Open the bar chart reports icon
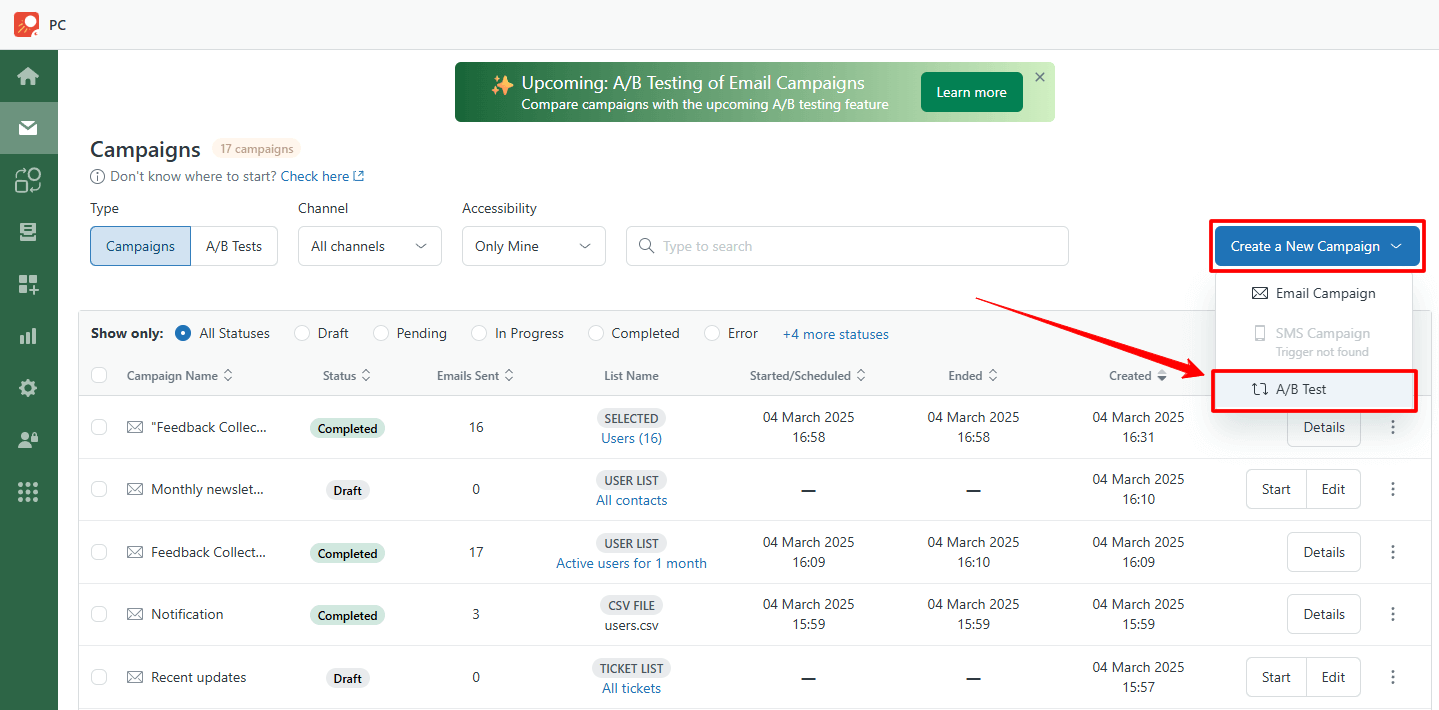 28,336
